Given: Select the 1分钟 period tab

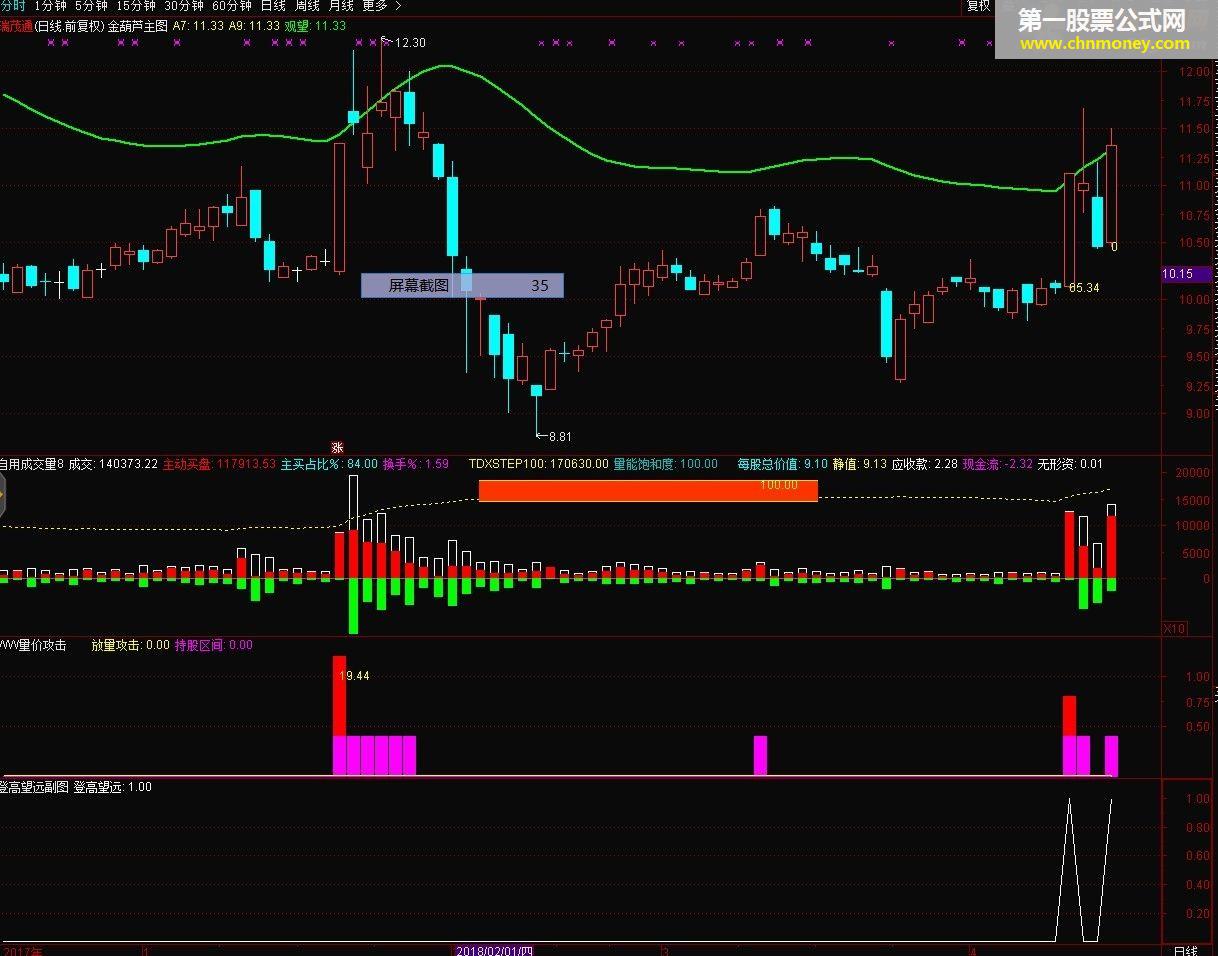Looking at the screenshot, I should tap(50, 6).
